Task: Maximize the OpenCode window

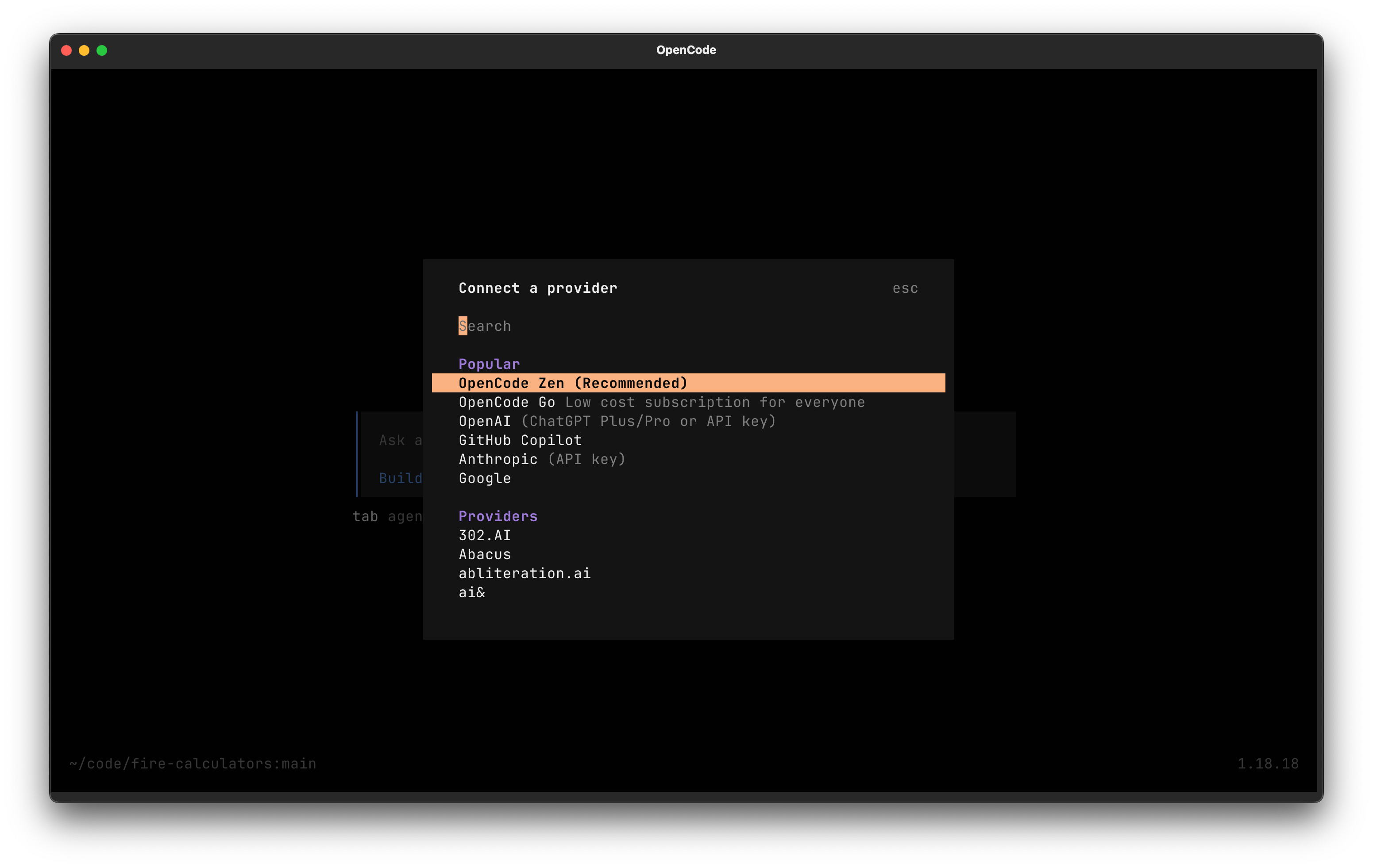Action: click(x=102, y=50)
